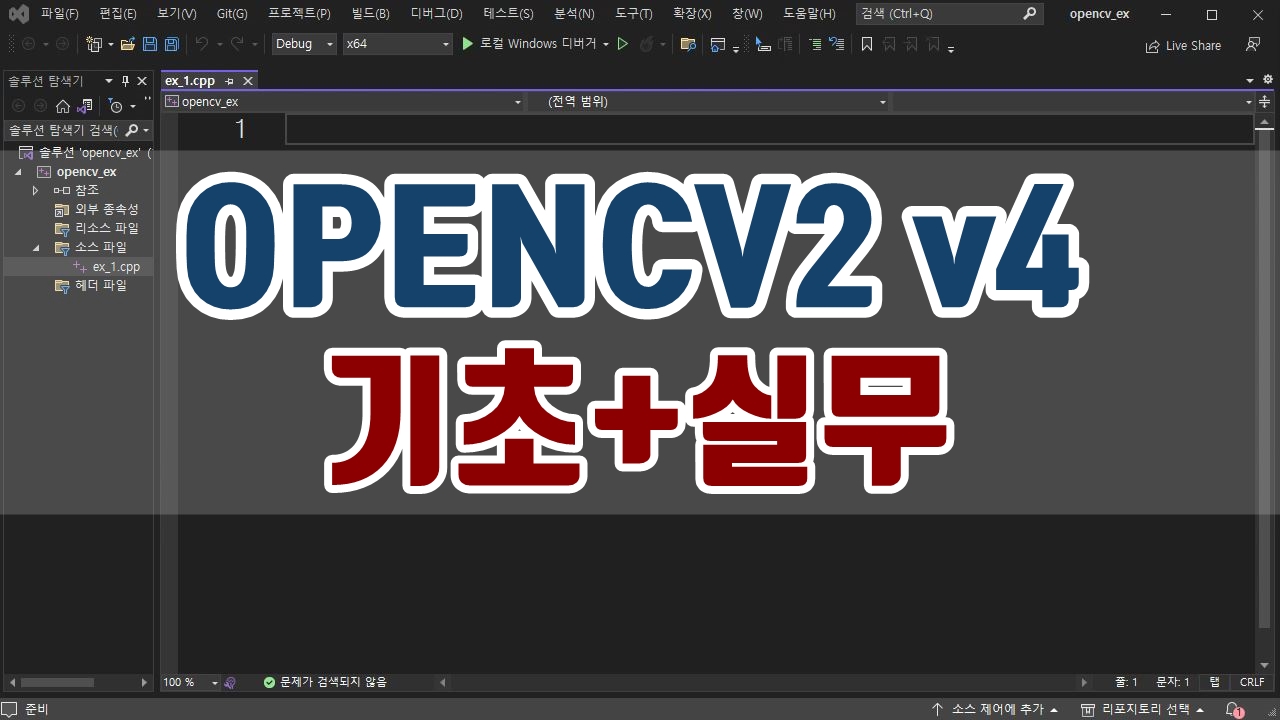Click line 1 in the code editor
This screenshot has height=720, width=1280.
tap(769, 129)
